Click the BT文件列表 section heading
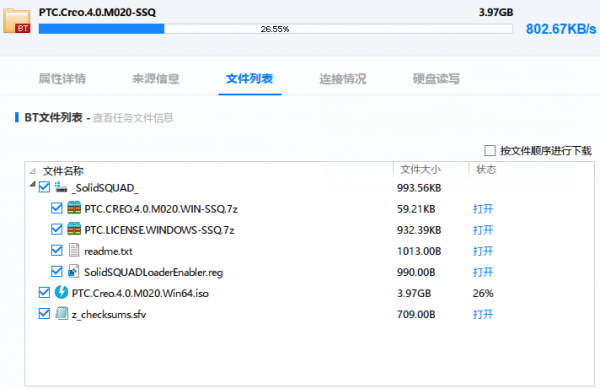This screenshot has width=600, height=389. click(x=53, y=117)
